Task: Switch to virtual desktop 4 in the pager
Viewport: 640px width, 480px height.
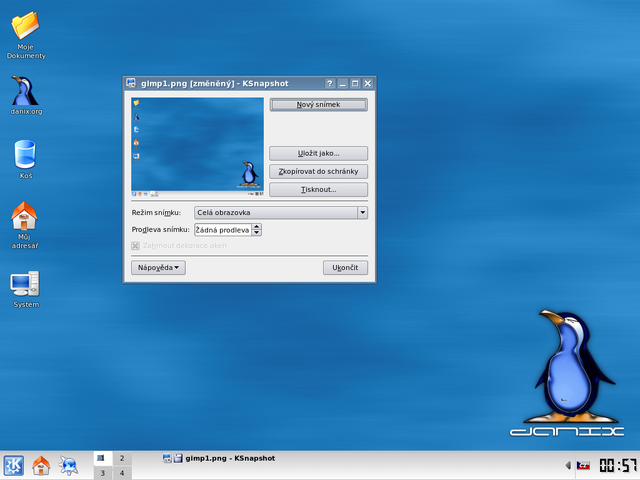Action: (122, 473)
